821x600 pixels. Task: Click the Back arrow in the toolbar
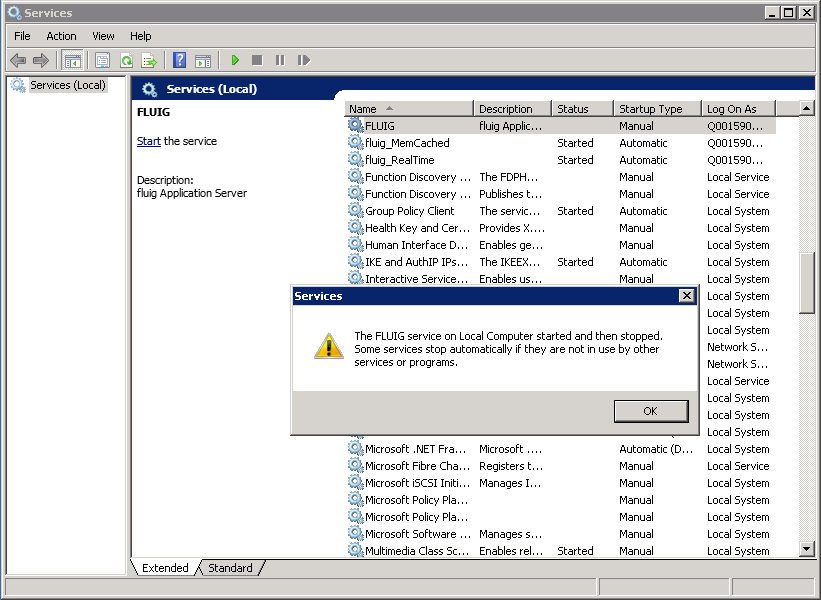point(18,61)
